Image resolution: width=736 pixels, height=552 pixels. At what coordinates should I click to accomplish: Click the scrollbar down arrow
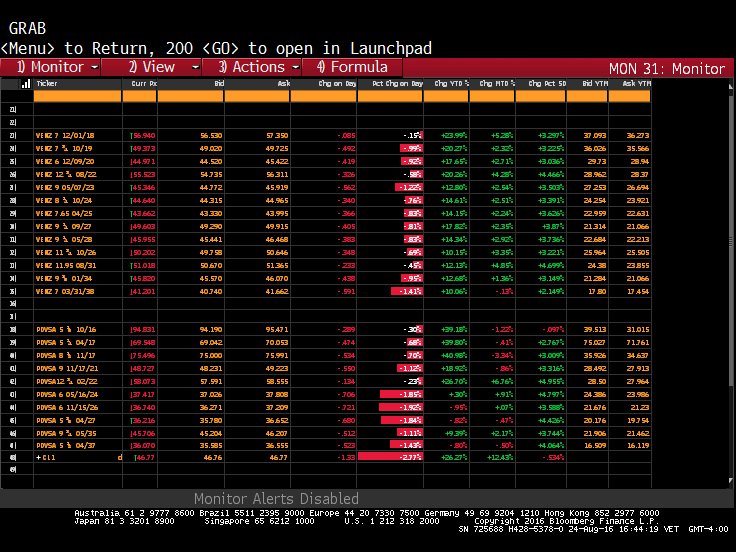click(x=730, y=480)
